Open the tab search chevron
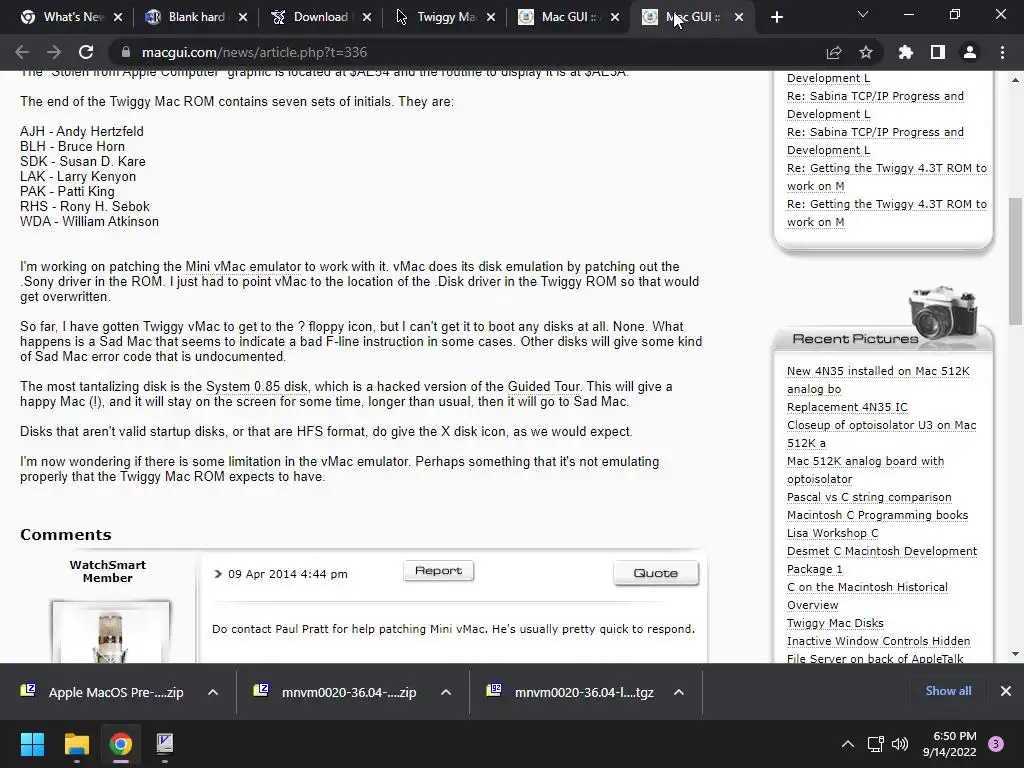1024x768 pixels. pos(863,15)
